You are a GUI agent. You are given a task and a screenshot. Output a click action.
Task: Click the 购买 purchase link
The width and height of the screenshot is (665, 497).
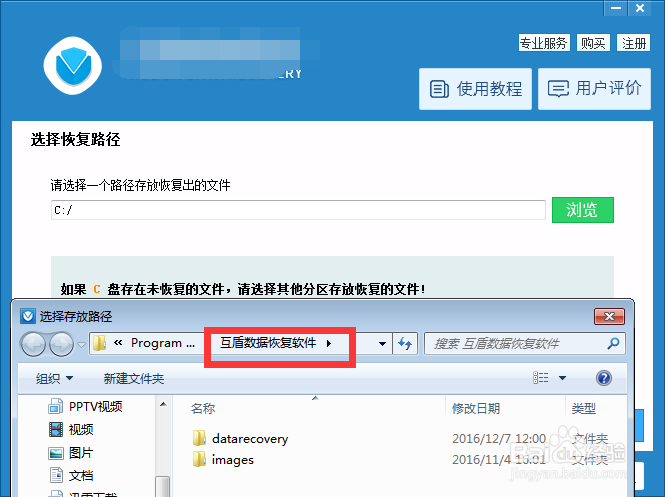[593, 43]
